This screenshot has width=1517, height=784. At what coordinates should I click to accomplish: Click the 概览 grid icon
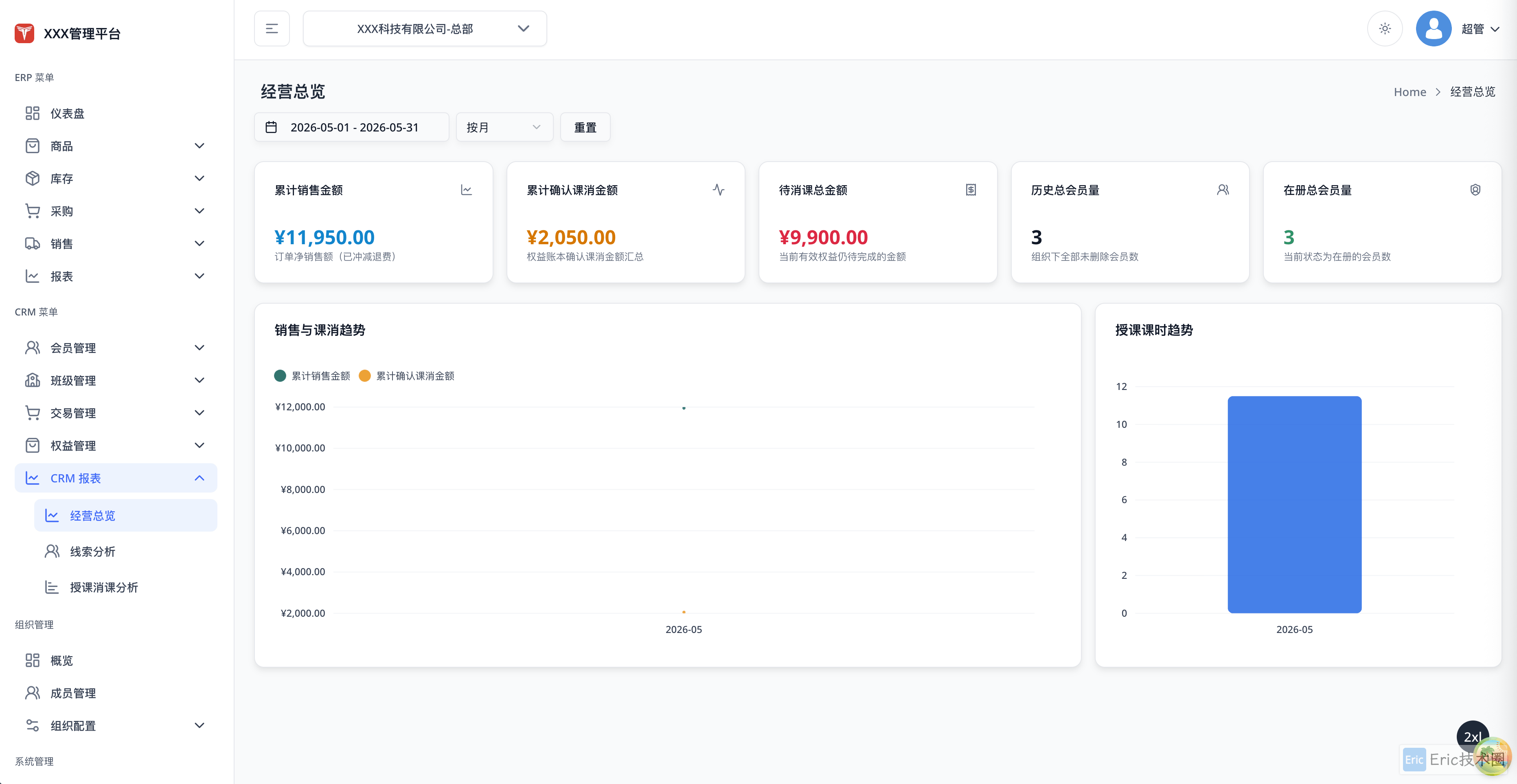tap(33, 660)
